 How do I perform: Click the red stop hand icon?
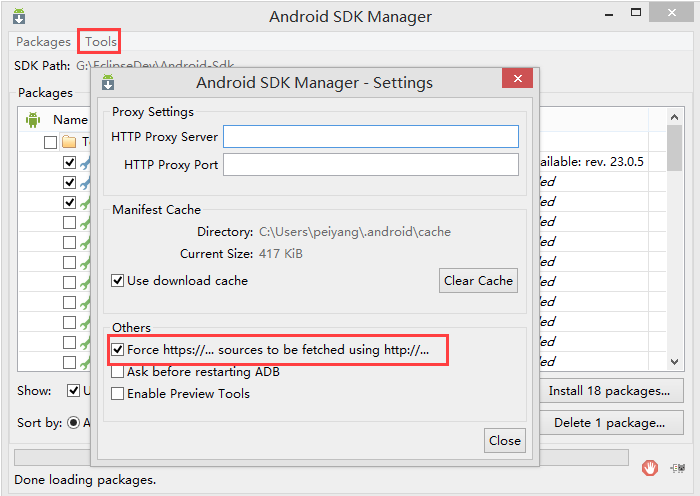pyautogui.click(x=650, y=468)
